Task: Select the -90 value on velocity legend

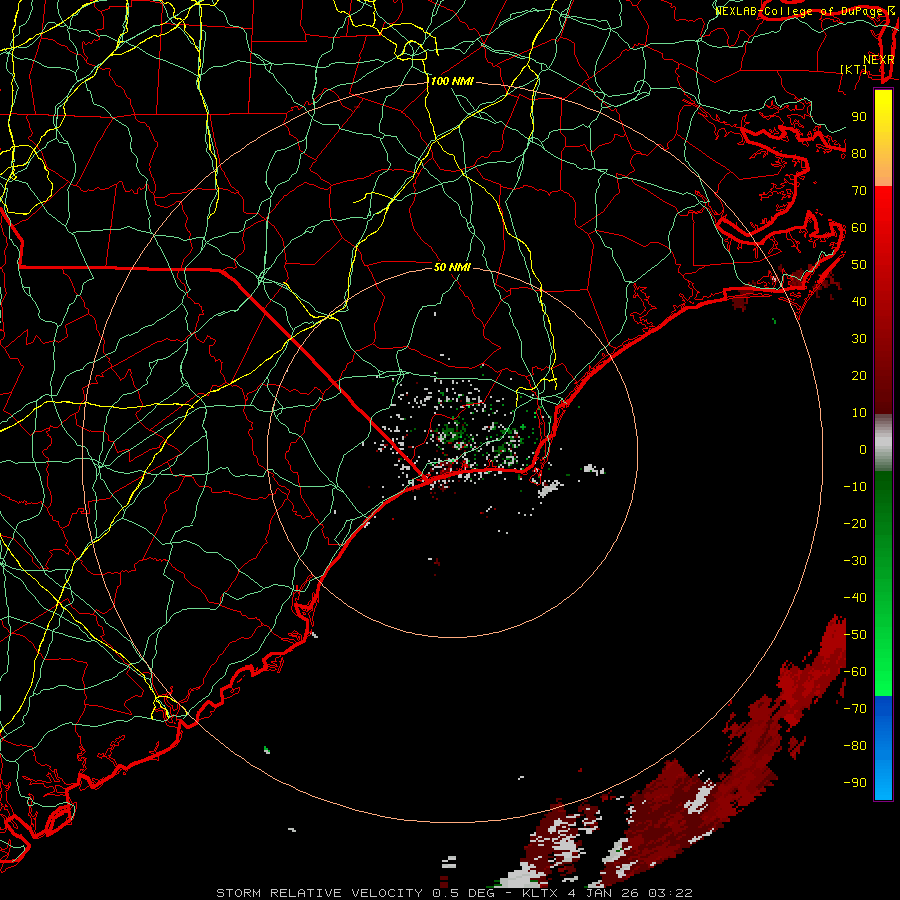Action: click(x=855, y=783)
